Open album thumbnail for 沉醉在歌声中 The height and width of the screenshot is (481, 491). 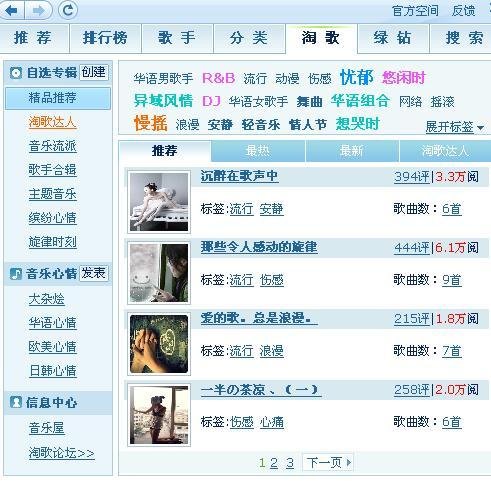(159, 202)
